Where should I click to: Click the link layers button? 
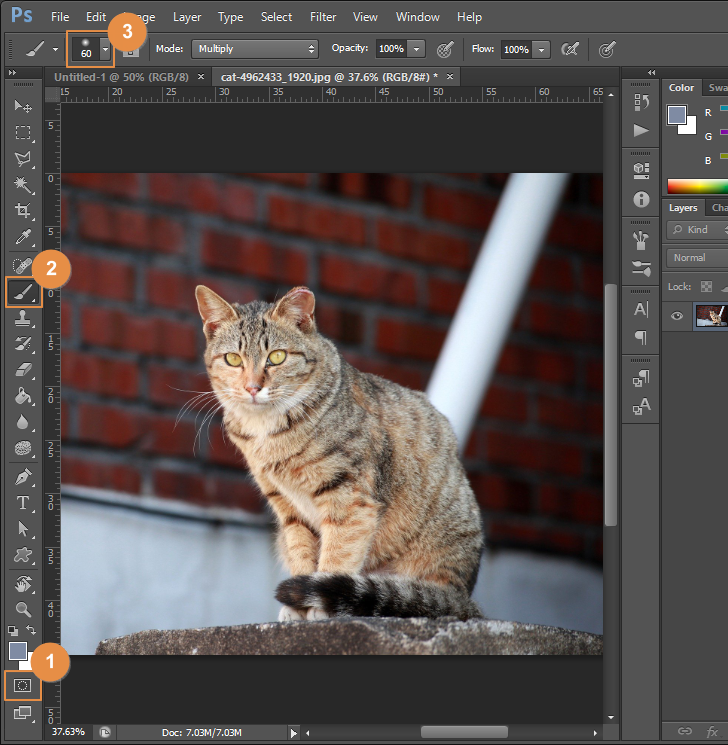click(684, 731)
